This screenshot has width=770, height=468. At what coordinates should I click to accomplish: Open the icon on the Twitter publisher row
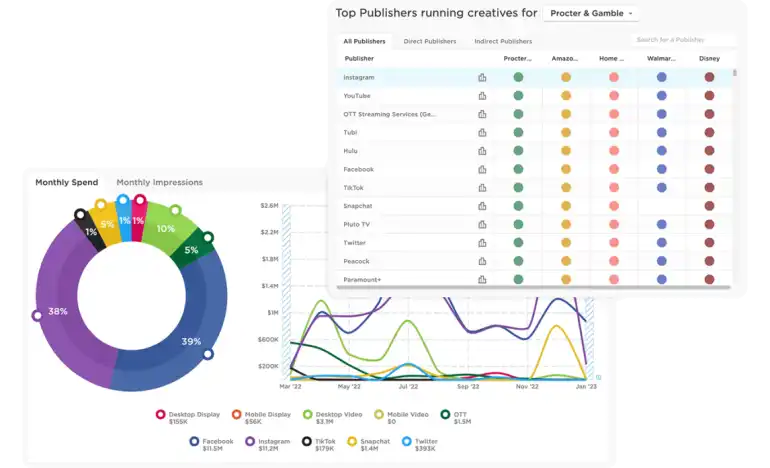(482, 243)
